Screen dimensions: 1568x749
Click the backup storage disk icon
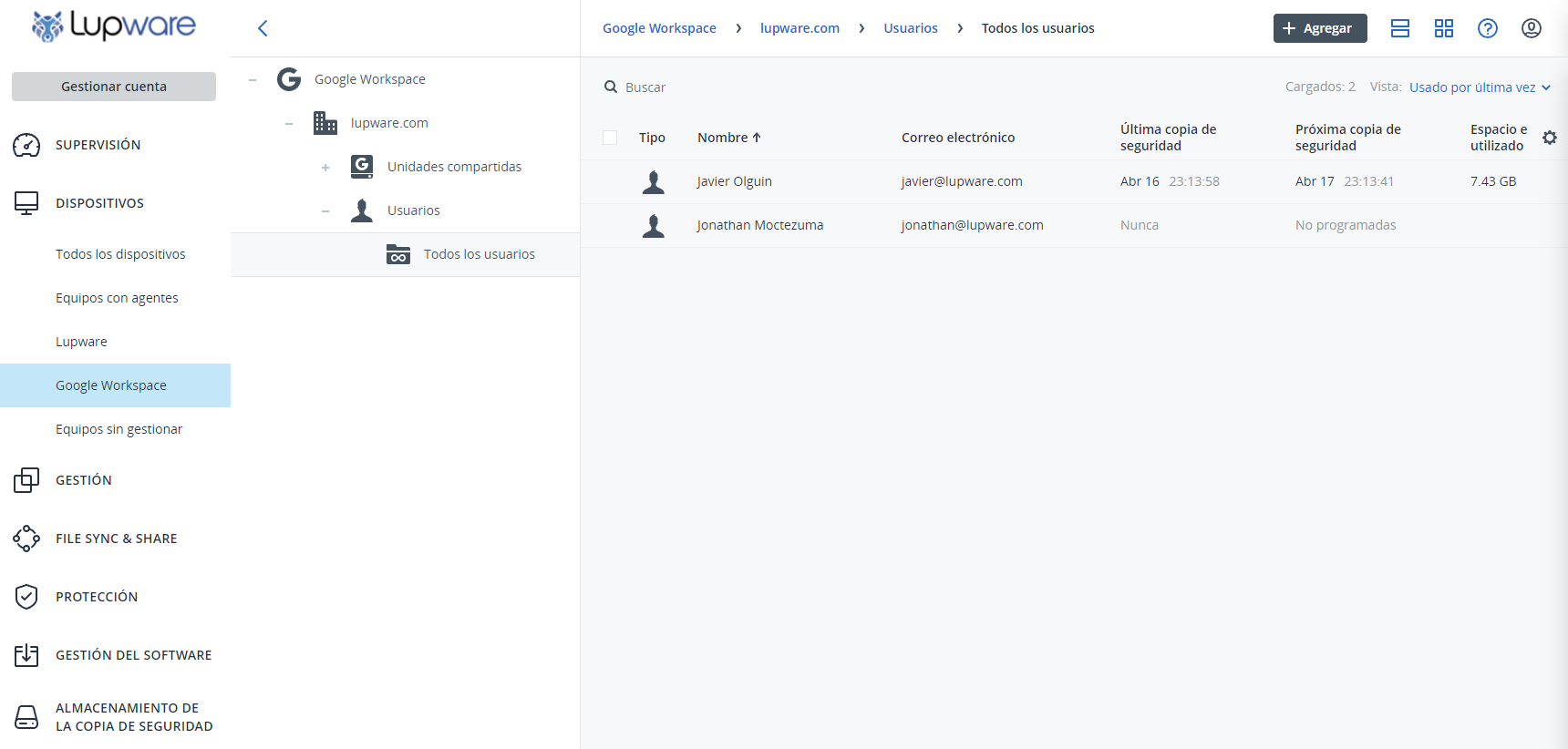(x=26, y=717)
